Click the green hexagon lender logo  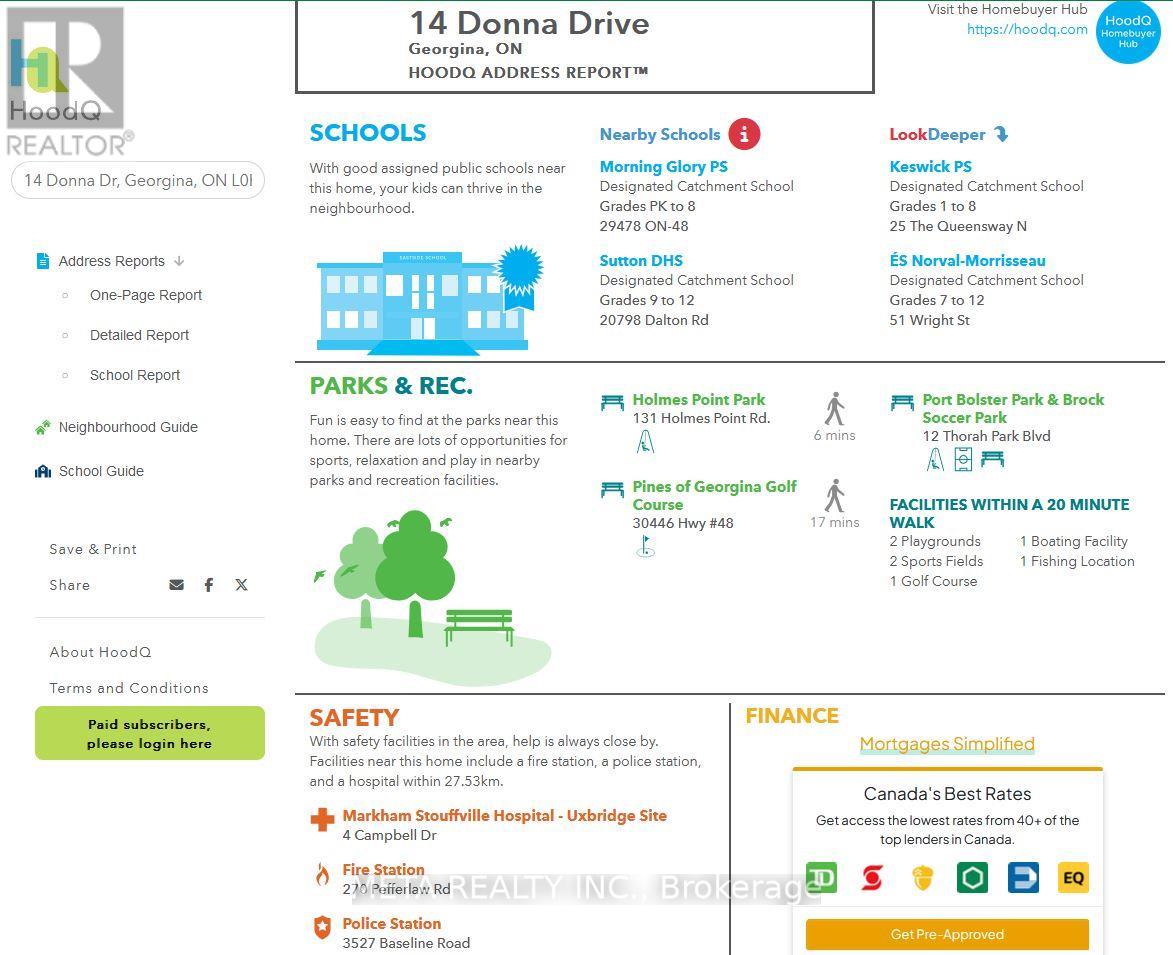(973, 877)
